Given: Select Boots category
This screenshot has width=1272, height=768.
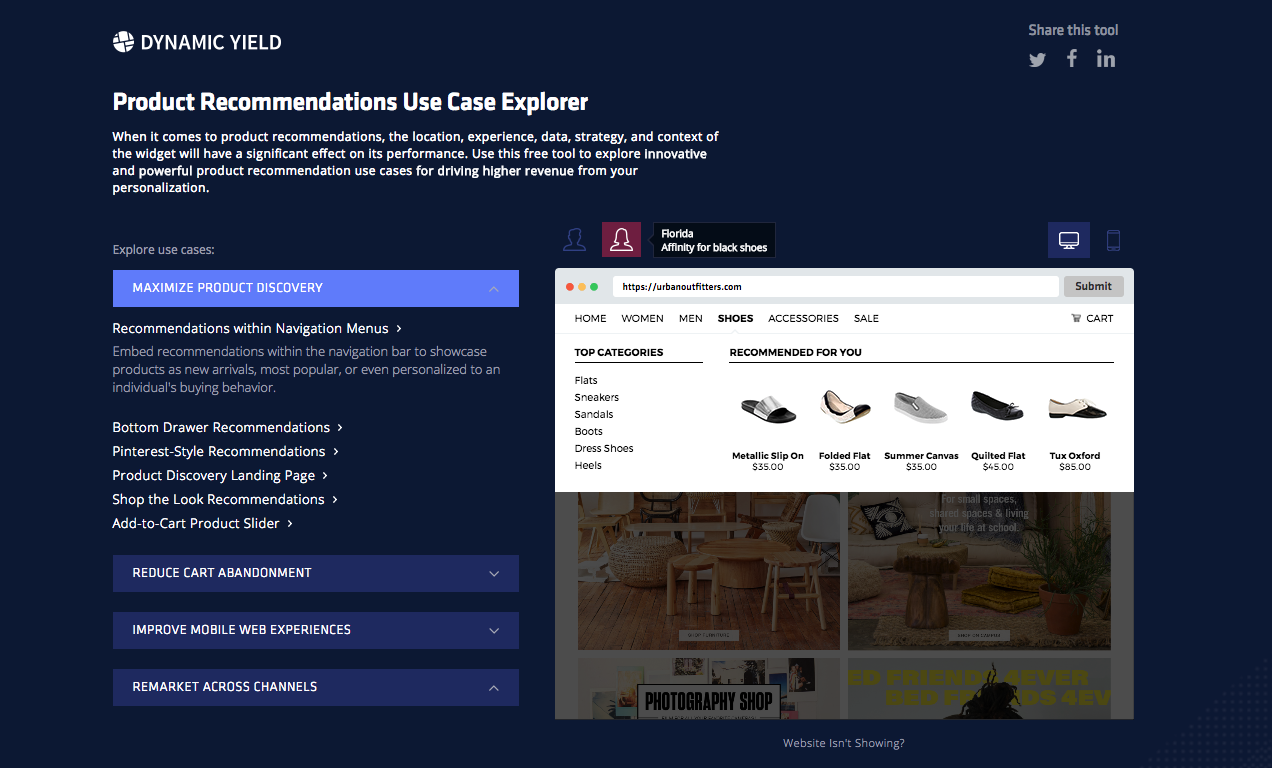Looking at the screenshot, I should (x=588, y=431).
